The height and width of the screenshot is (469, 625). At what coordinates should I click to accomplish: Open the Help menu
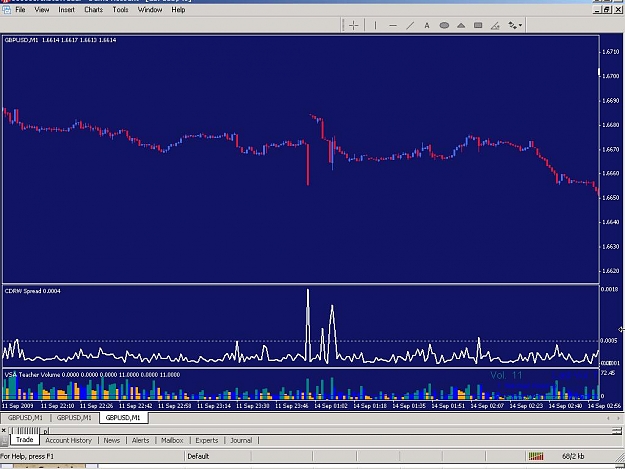click(178, 10)
